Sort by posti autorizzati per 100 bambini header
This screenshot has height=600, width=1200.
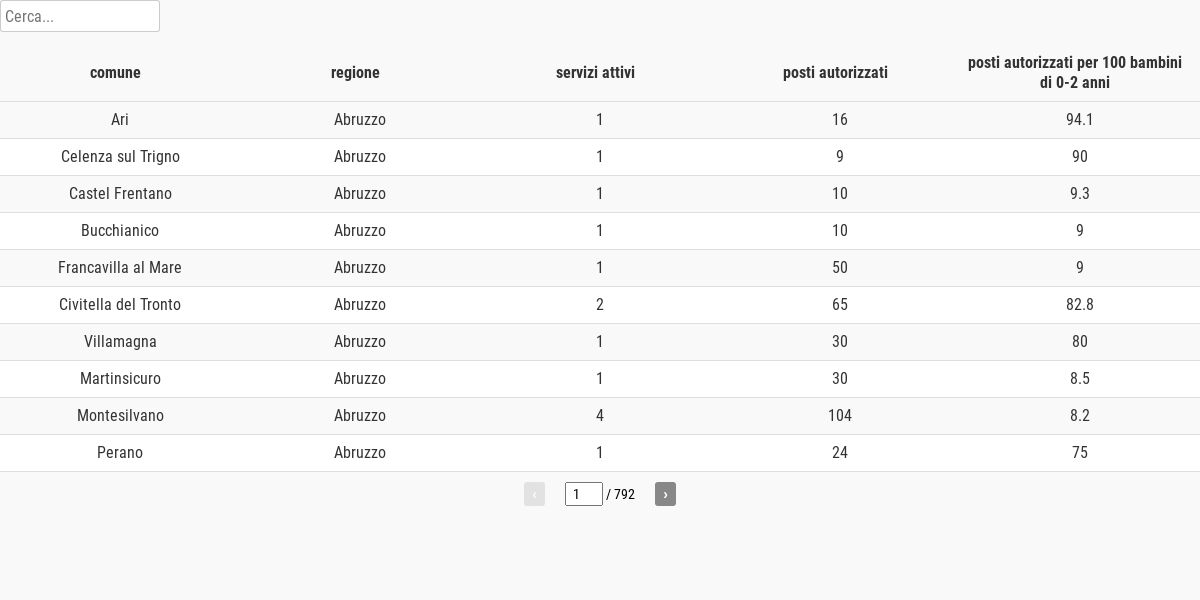coord(1075,72)
